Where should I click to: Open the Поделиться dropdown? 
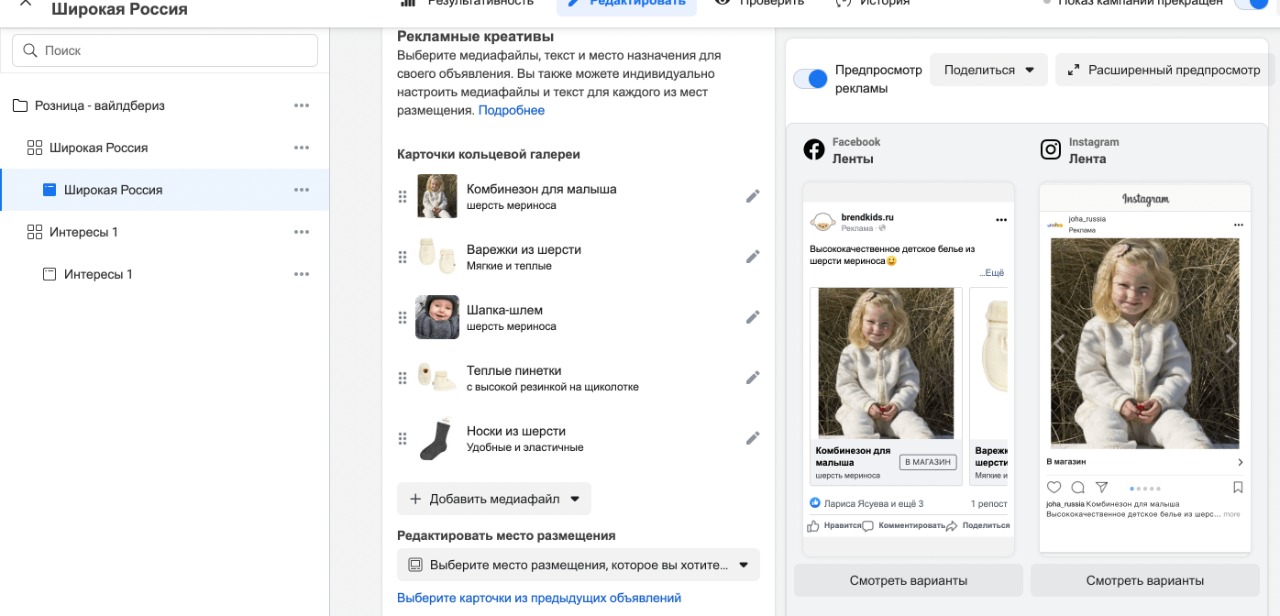[x=989, y=70]
